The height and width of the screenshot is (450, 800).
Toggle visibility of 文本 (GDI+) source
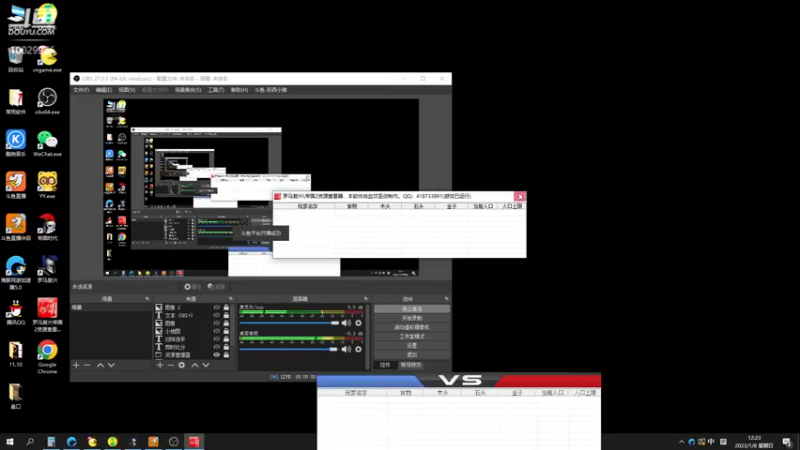click(x=217, y=315)
